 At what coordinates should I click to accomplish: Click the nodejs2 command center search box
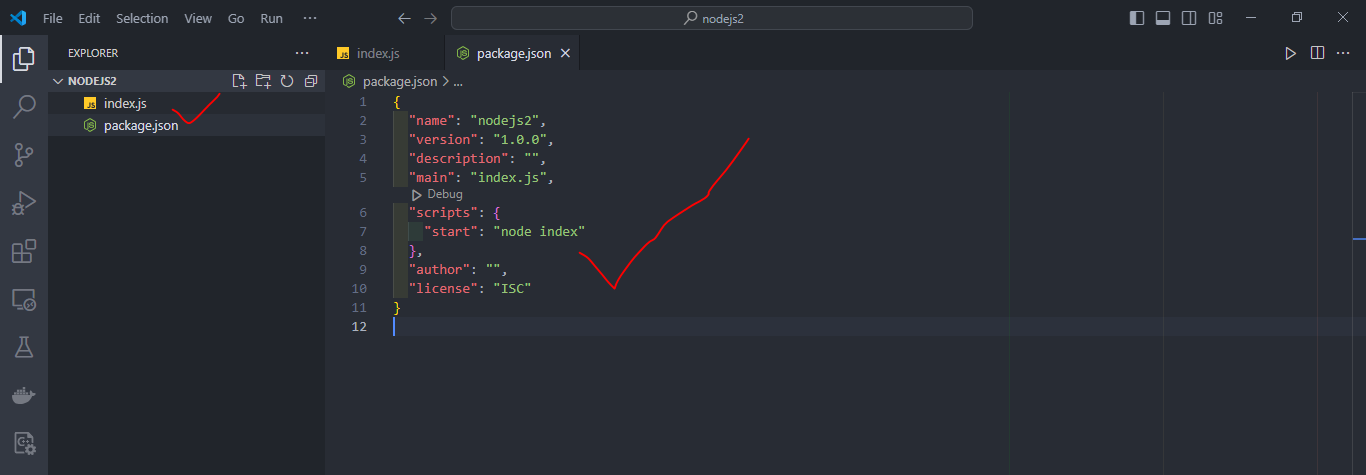[711, 18]
